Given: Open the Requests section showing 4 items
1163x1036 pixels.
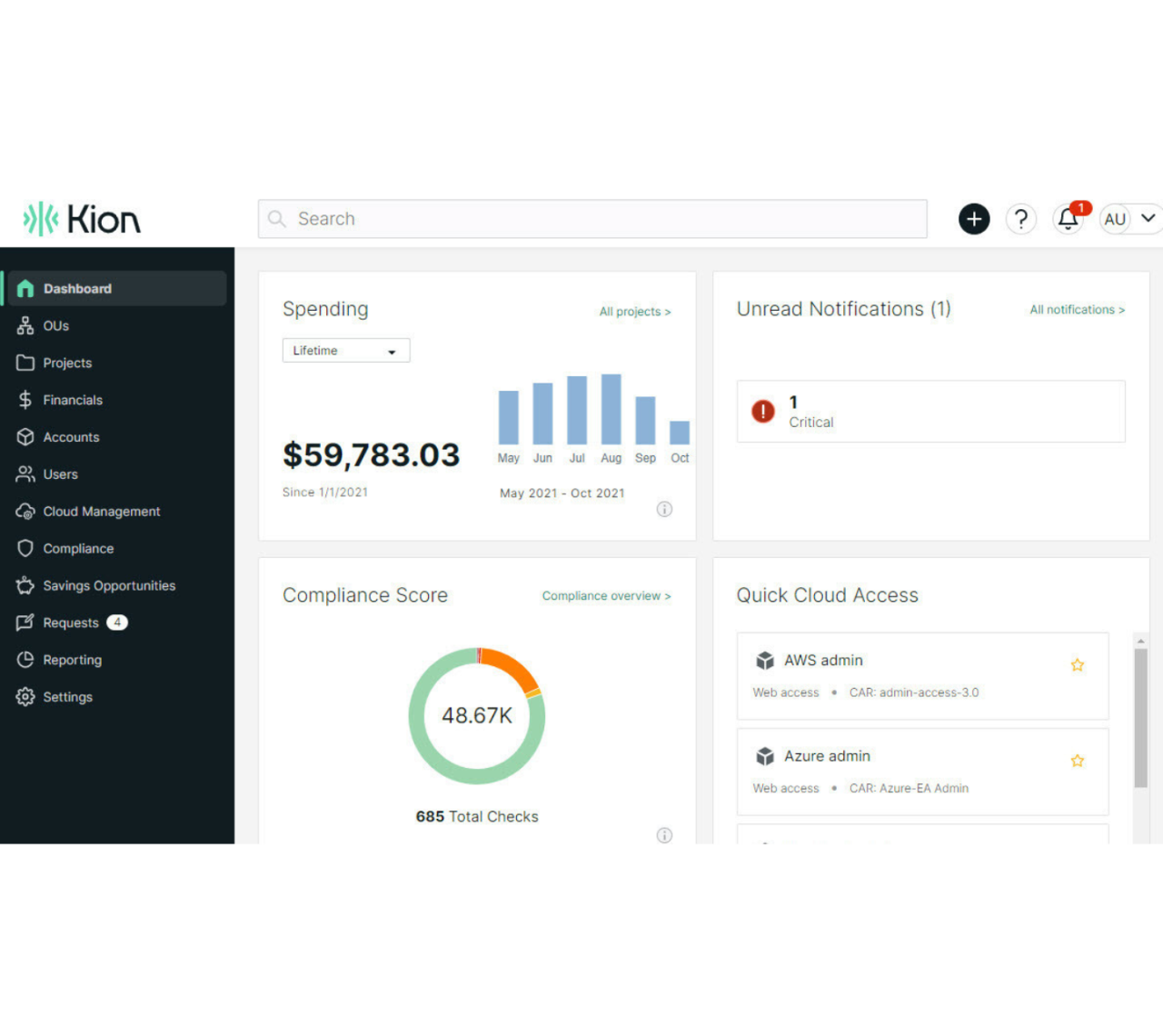Looking at the screenshot, I should point(71,623).
